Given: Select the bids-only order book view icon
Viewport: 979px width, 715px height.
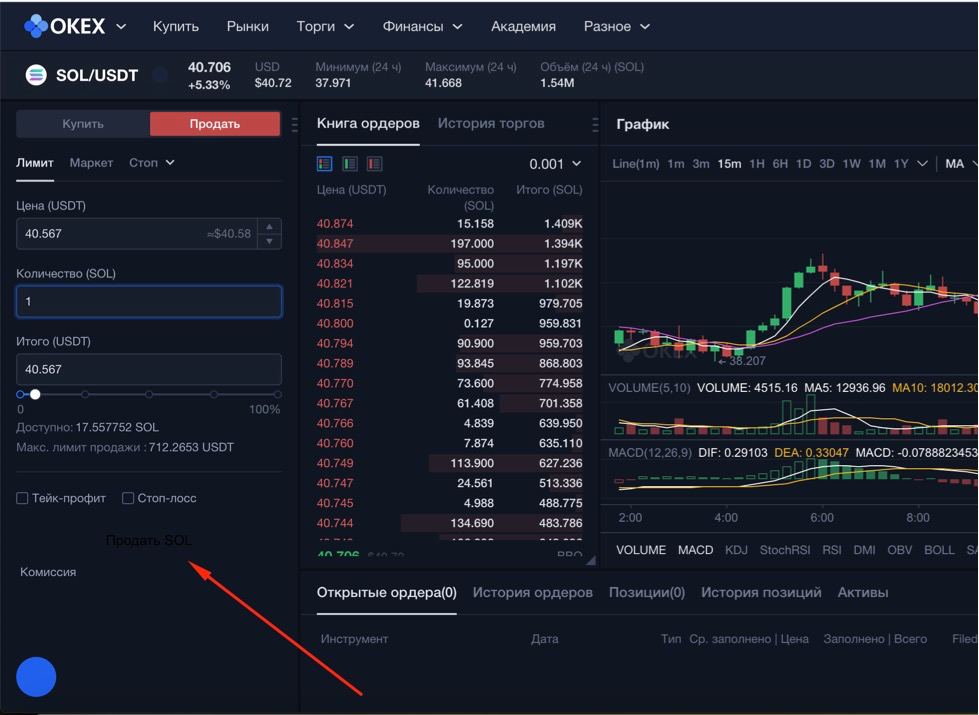Looking at the screenshot, I should point(350,164).
